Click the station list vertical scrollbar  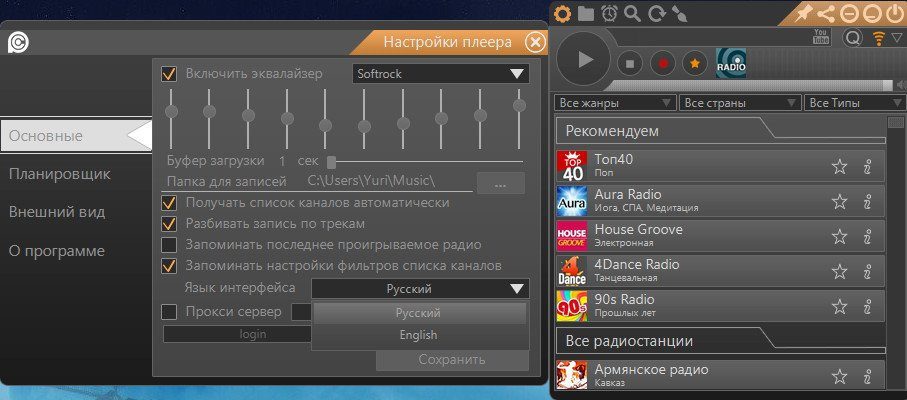pos(895,254)
